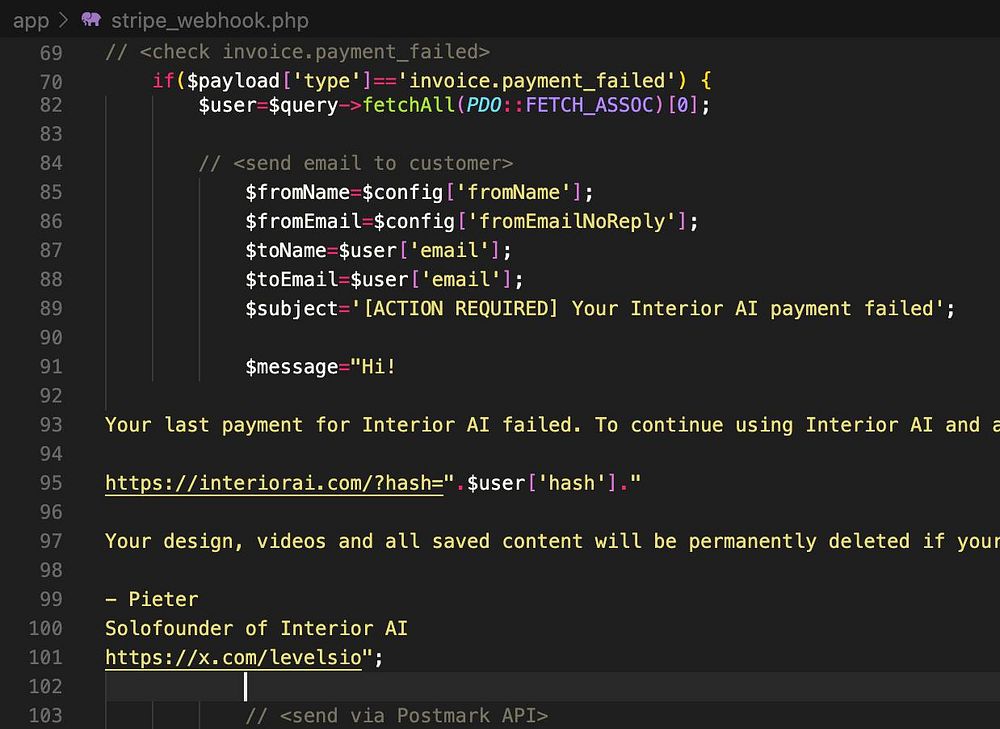This screenshot has height=729, width=1000.
Task: Click the $payload variable on line 70
Action: tap(233, 81)
